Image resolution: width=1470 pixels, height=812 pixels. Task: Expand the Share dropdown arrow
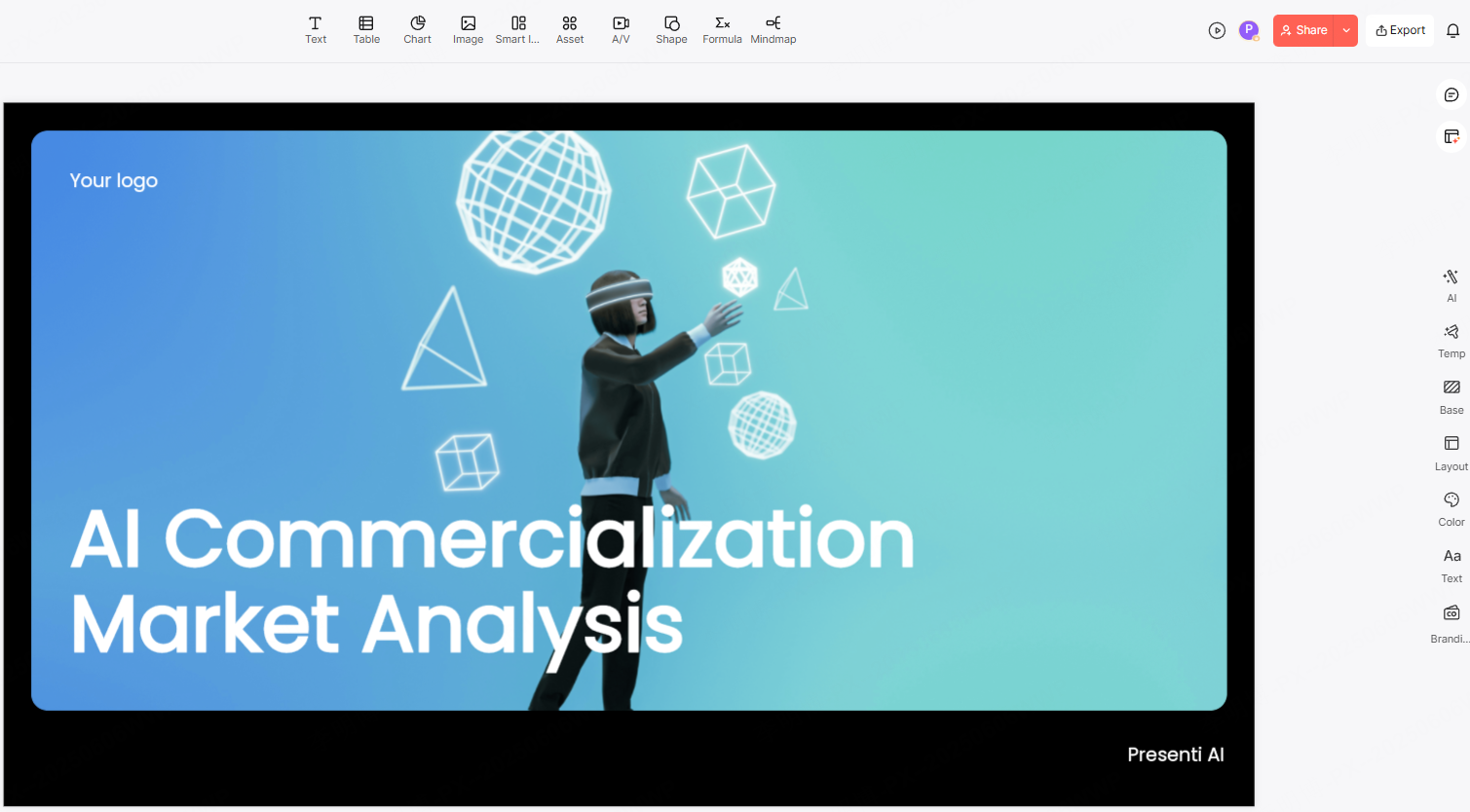click(1346, 30)
